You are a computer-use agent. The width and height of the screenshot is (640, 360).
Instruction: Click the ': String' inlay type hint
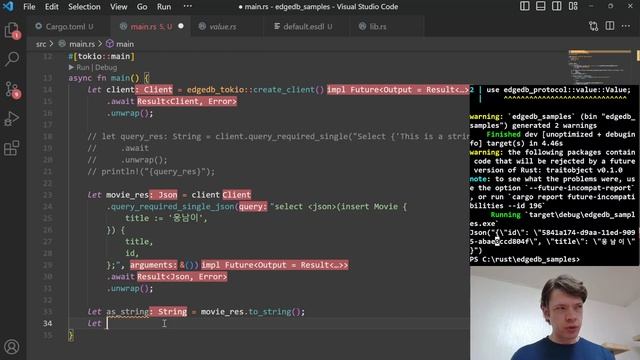pos(168,312)
